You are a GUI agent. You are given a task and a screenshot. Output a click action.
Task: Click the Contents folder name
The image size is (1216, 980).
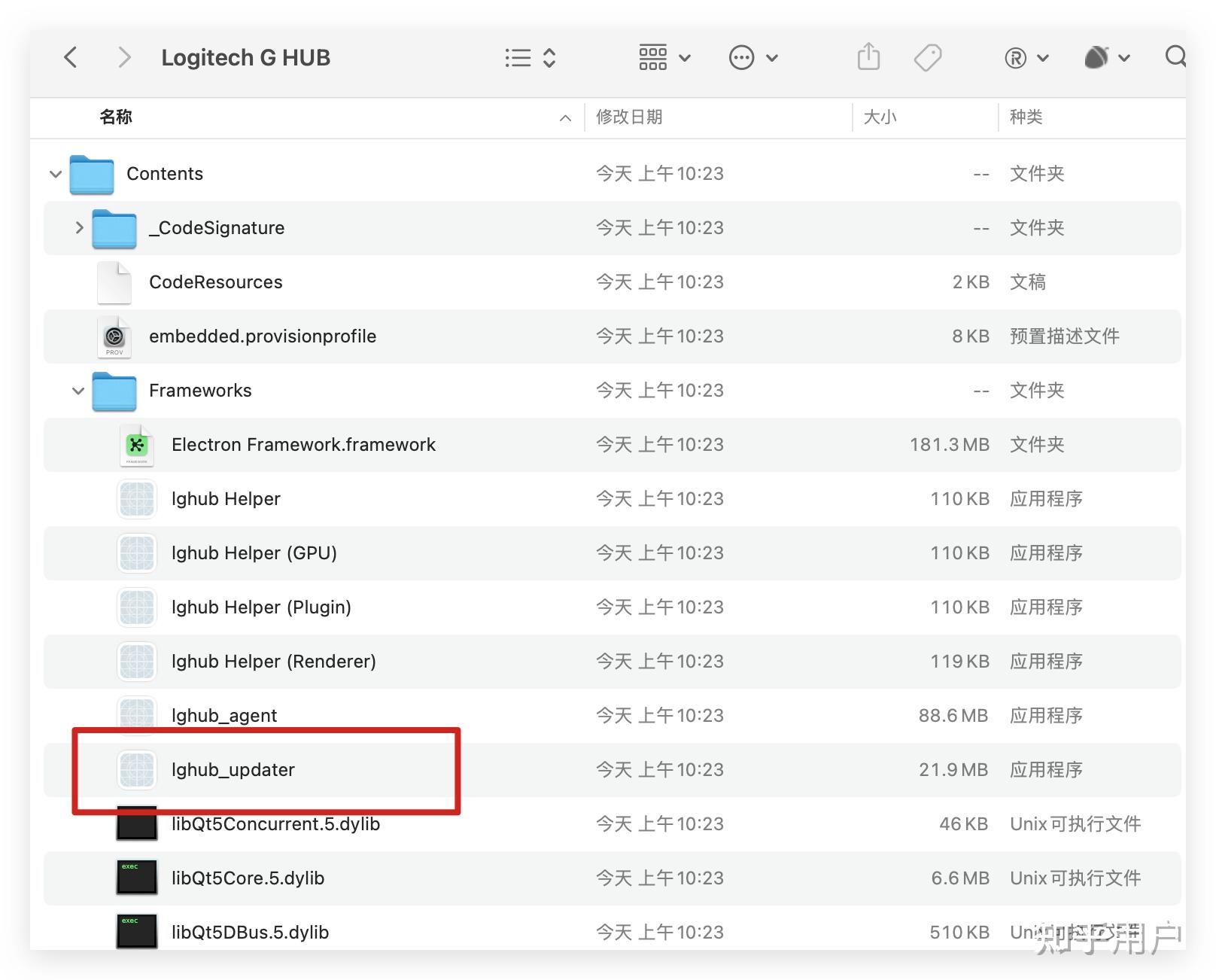point(165,174)
